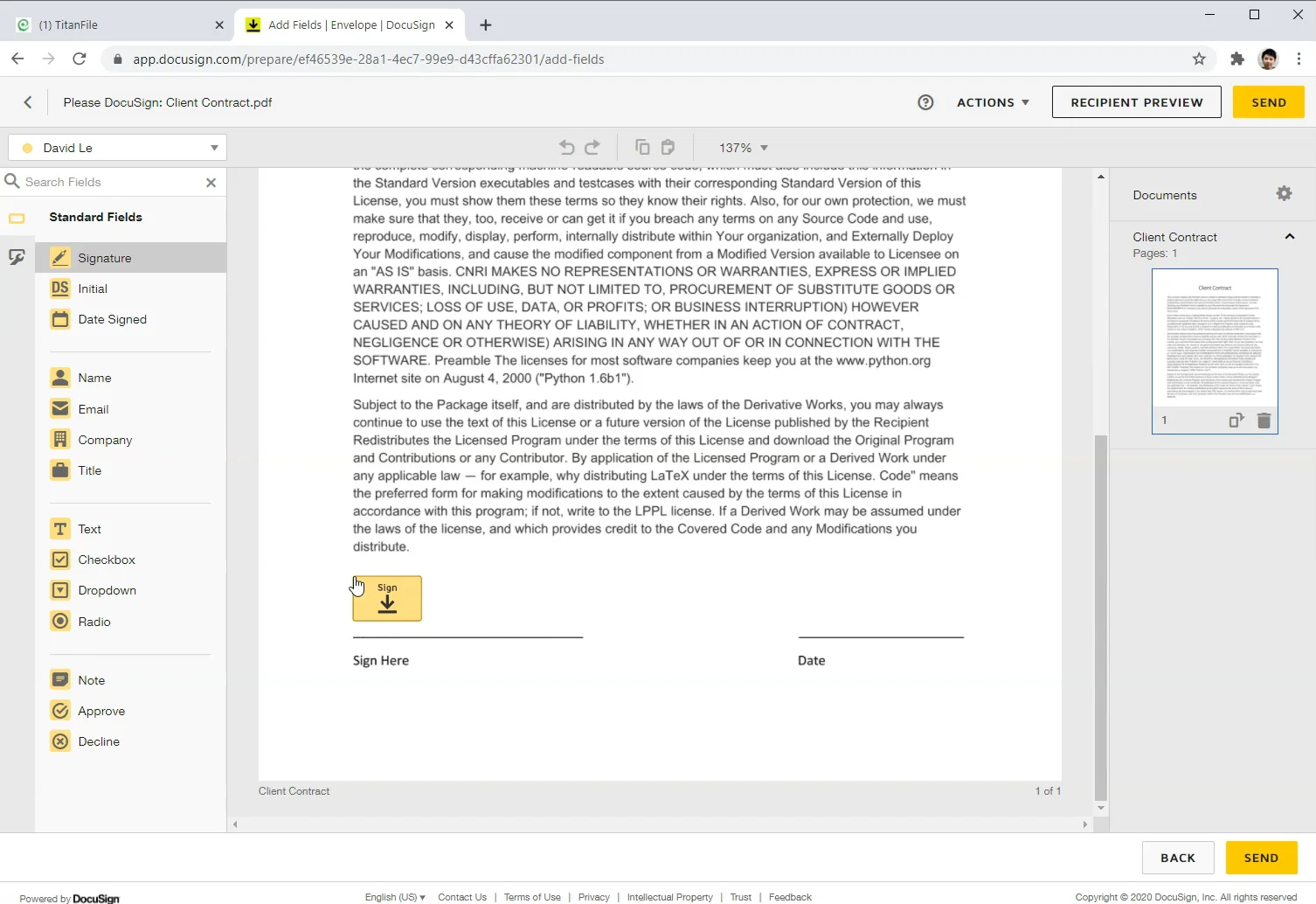Image resolution: width=1316 pixels, height=904 pixels.
Task: Select the placed Sign field on document
Action: (387, 599)
